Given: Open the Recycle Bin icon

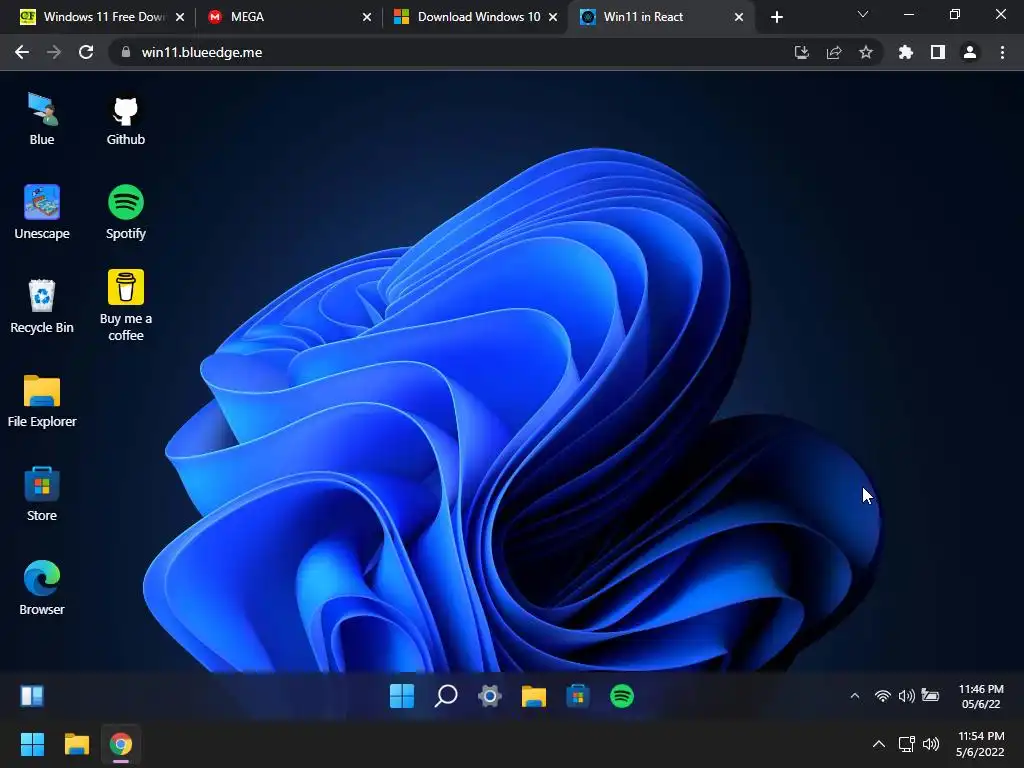Looking at the screenshot, I should coord(42,306).
